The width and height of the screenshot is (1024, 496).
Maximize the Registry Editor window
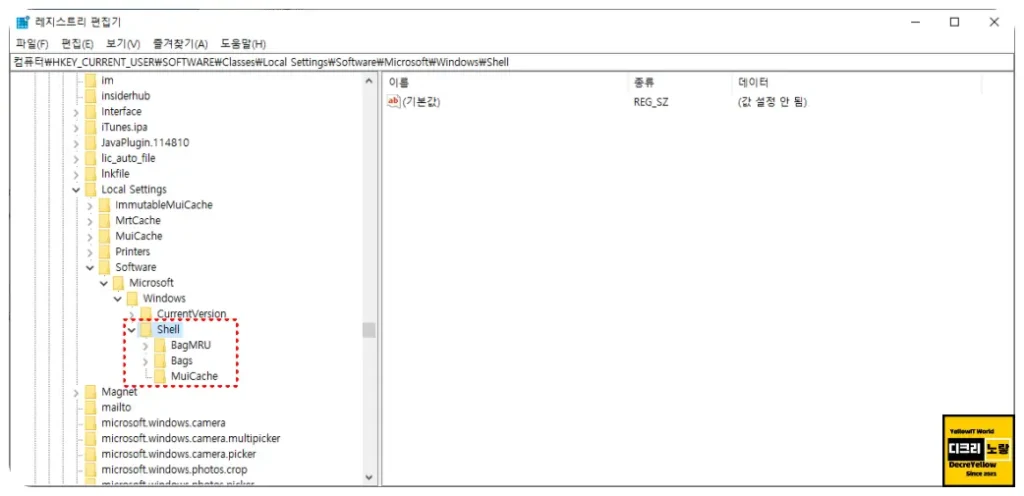(x=954, y=22)
